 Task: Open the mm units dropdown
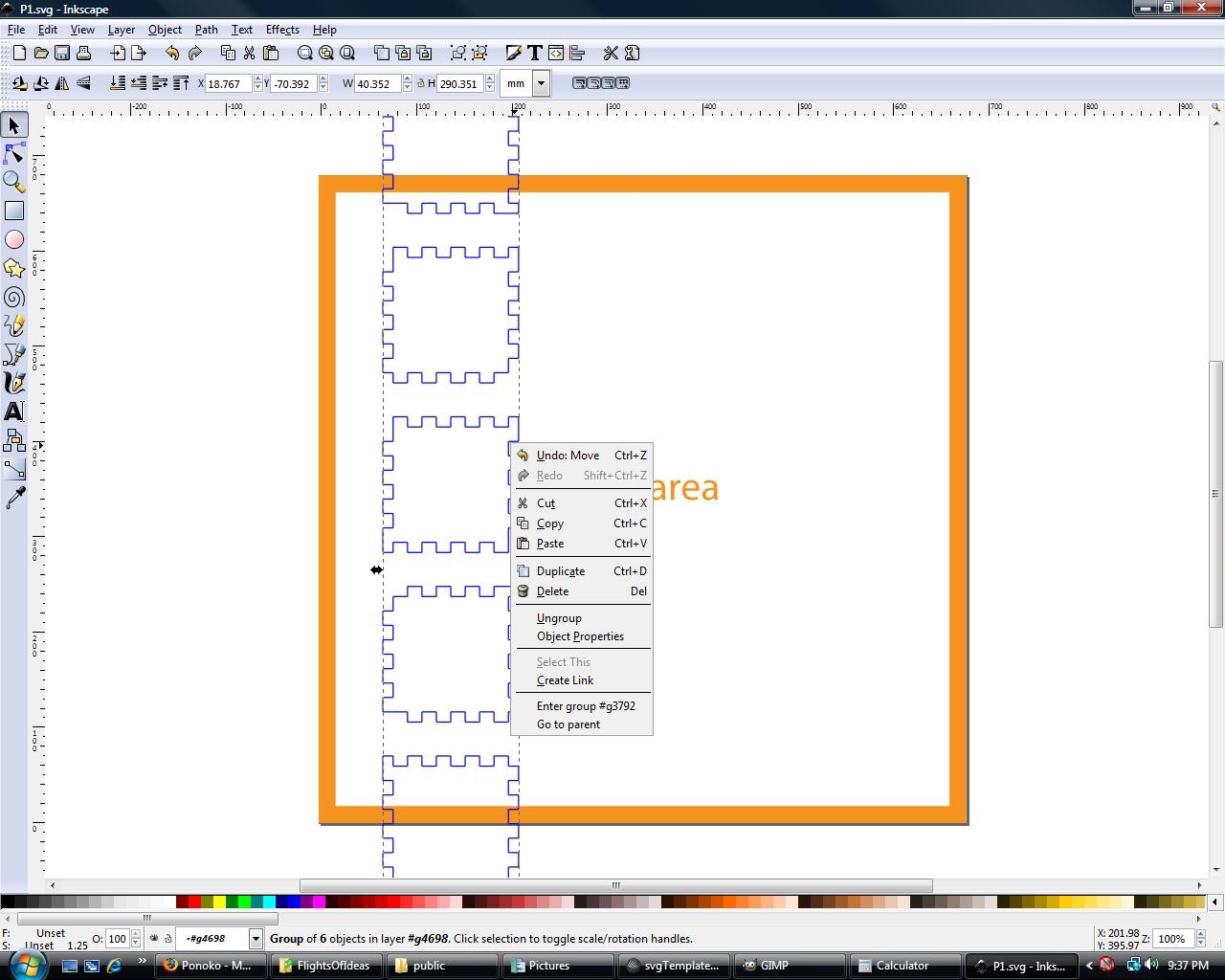coord(541,83)
